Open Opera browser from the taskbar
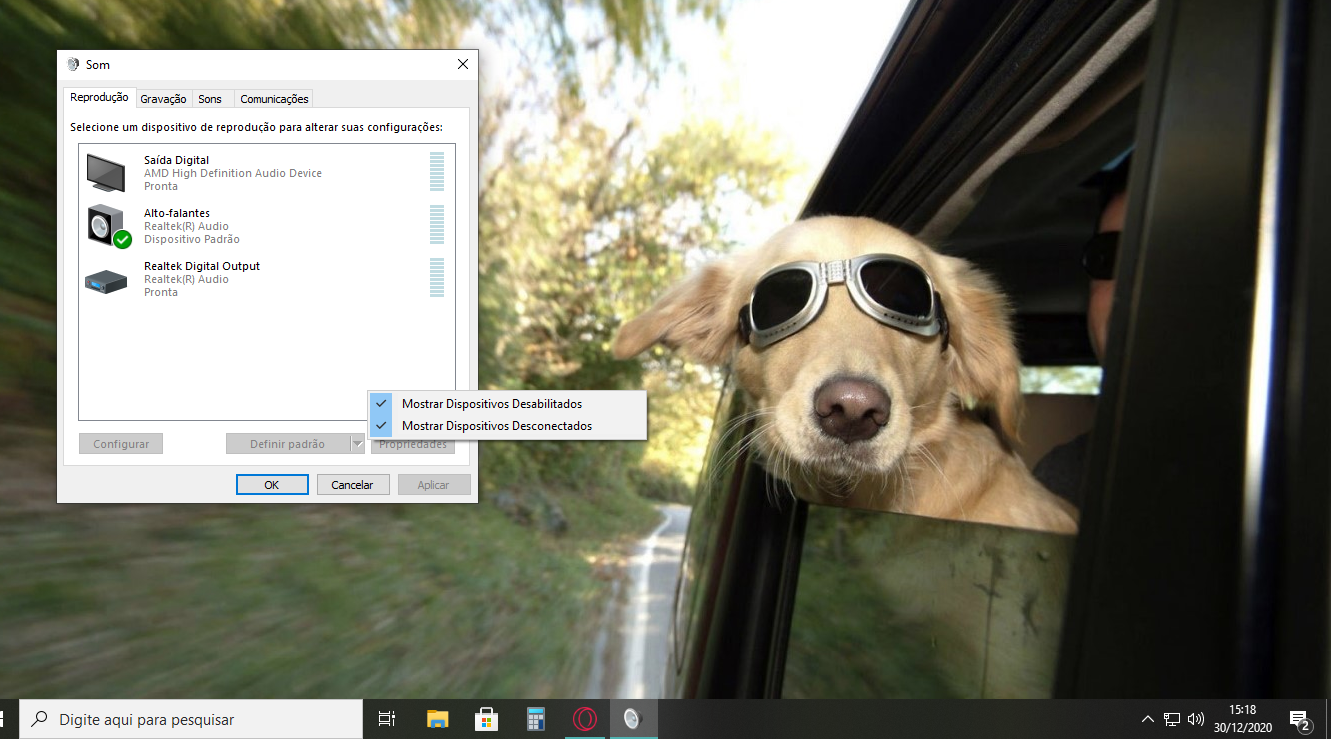Screen dimensions: 1331x739 tap(585, 719)
